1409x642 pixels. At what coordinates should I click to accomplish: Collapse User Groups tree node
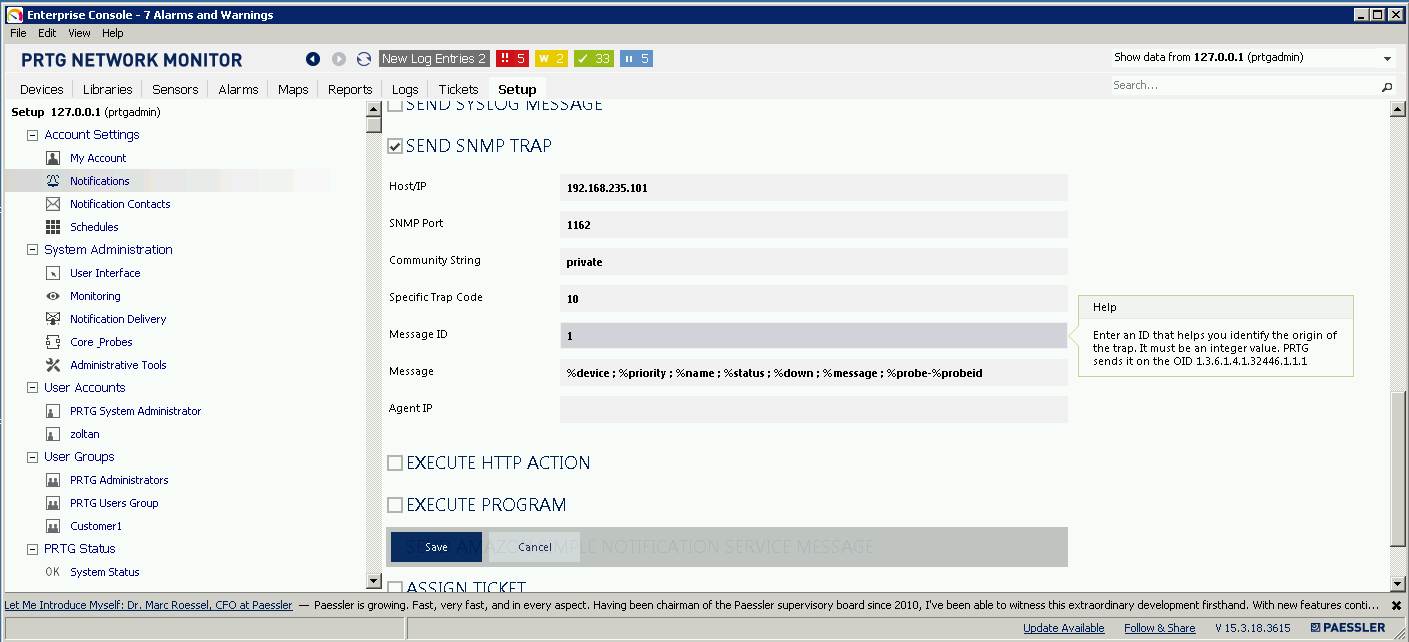coord(32,457)
